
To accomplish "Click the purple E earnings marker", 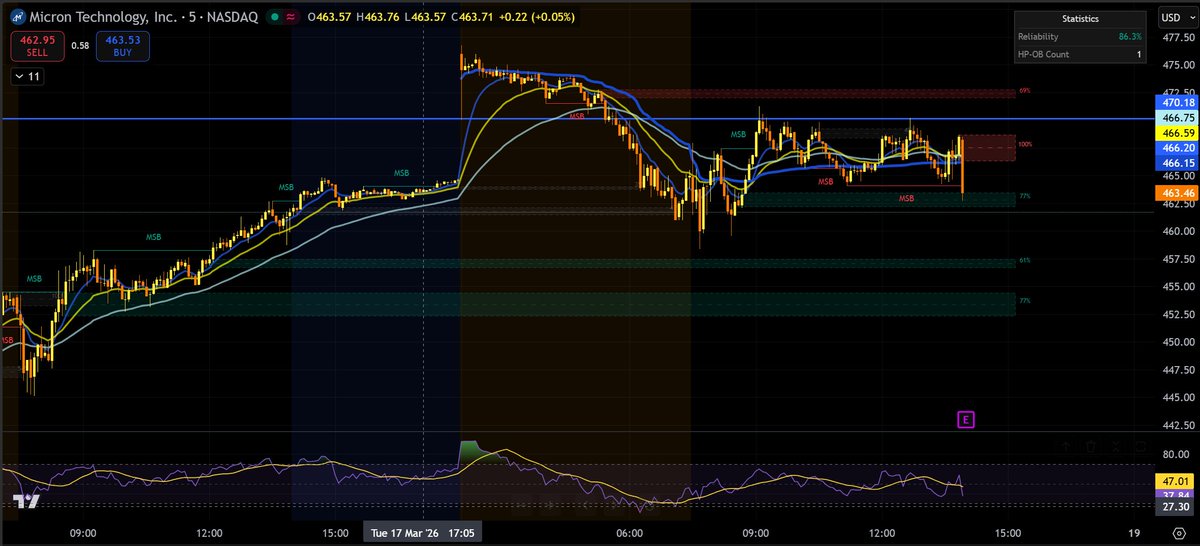I will tap(965, 419).
